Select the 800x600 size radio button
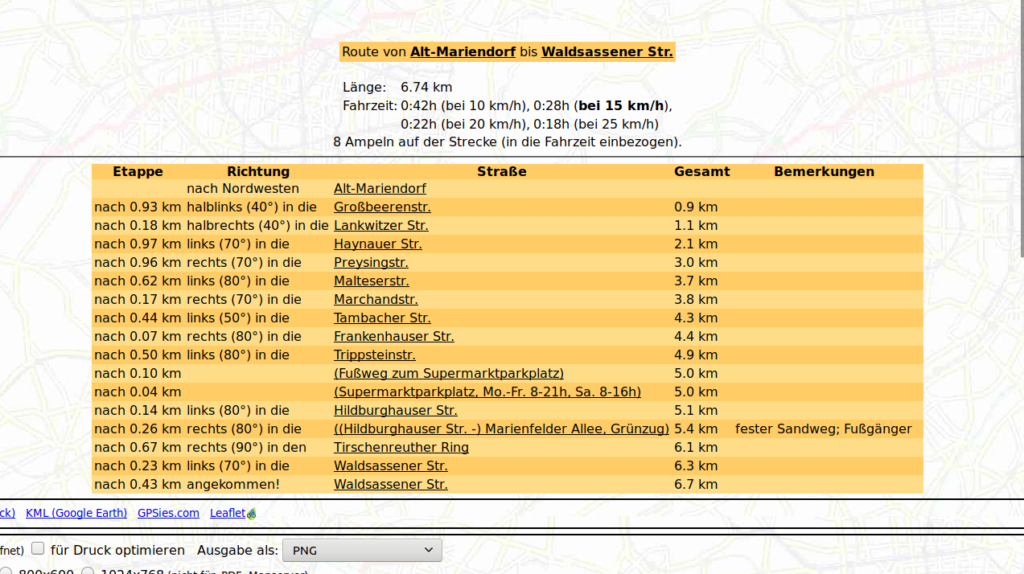Image resolution: width=1024 pixels, height=574 pixels. pos(5,572)
